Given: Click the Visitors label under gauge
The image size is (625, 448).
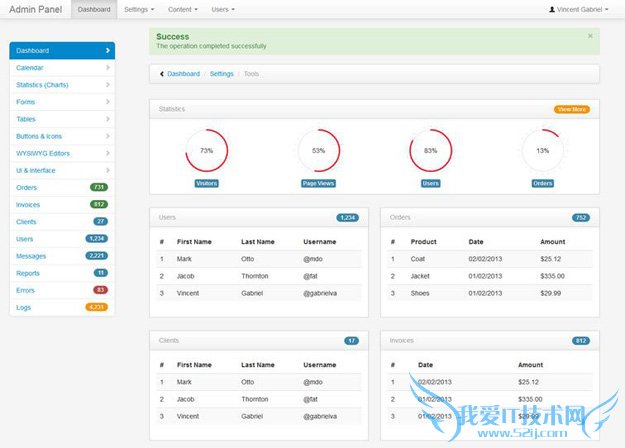Looking at the screenshot, I should click(x=206, y=183).
